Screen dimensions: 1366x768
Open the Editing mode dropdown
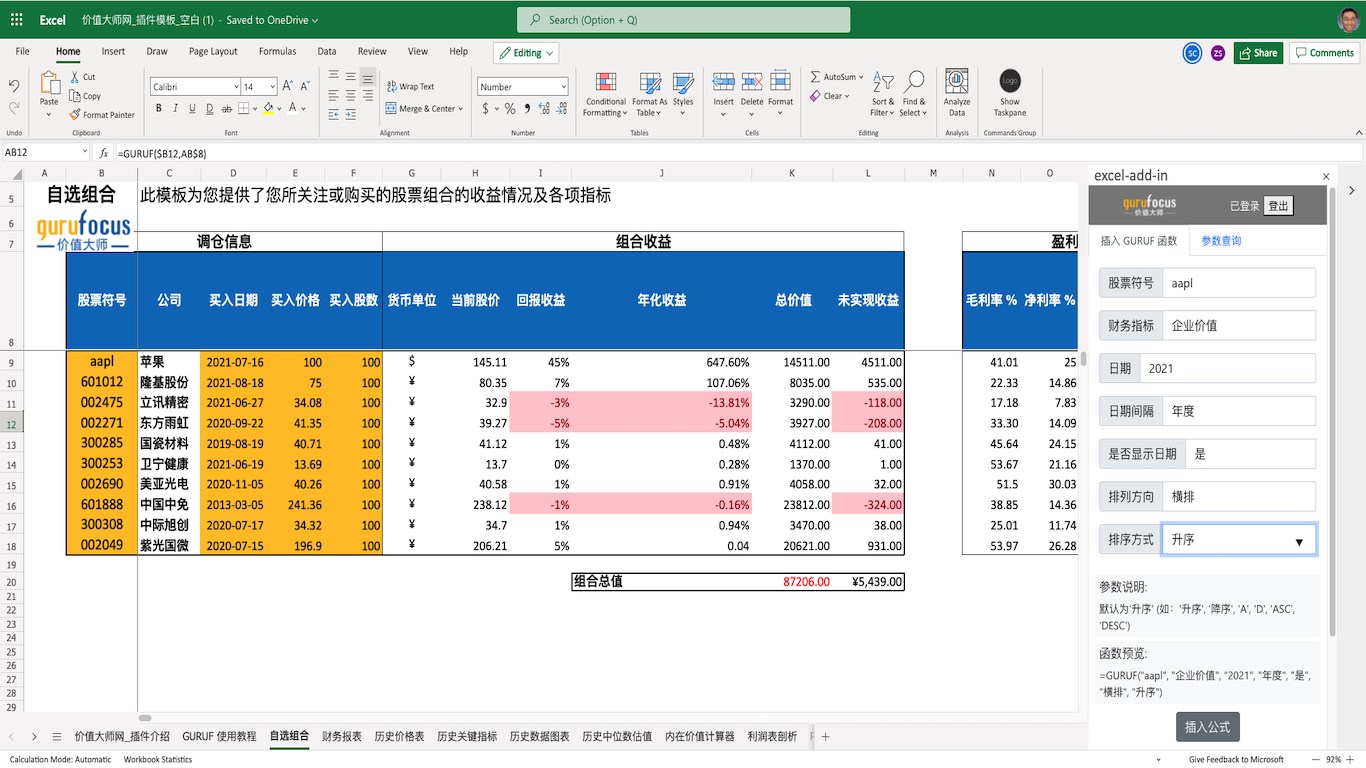524,53
